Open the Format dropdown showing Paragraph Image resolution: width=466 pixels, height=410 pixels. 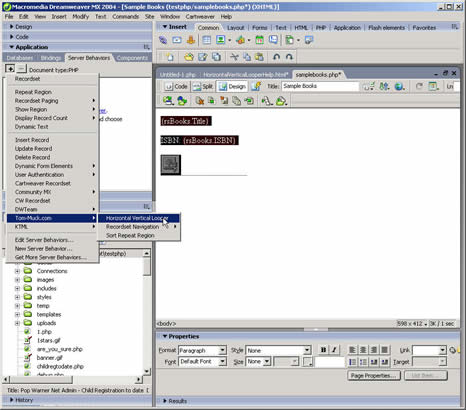(203, 350)
